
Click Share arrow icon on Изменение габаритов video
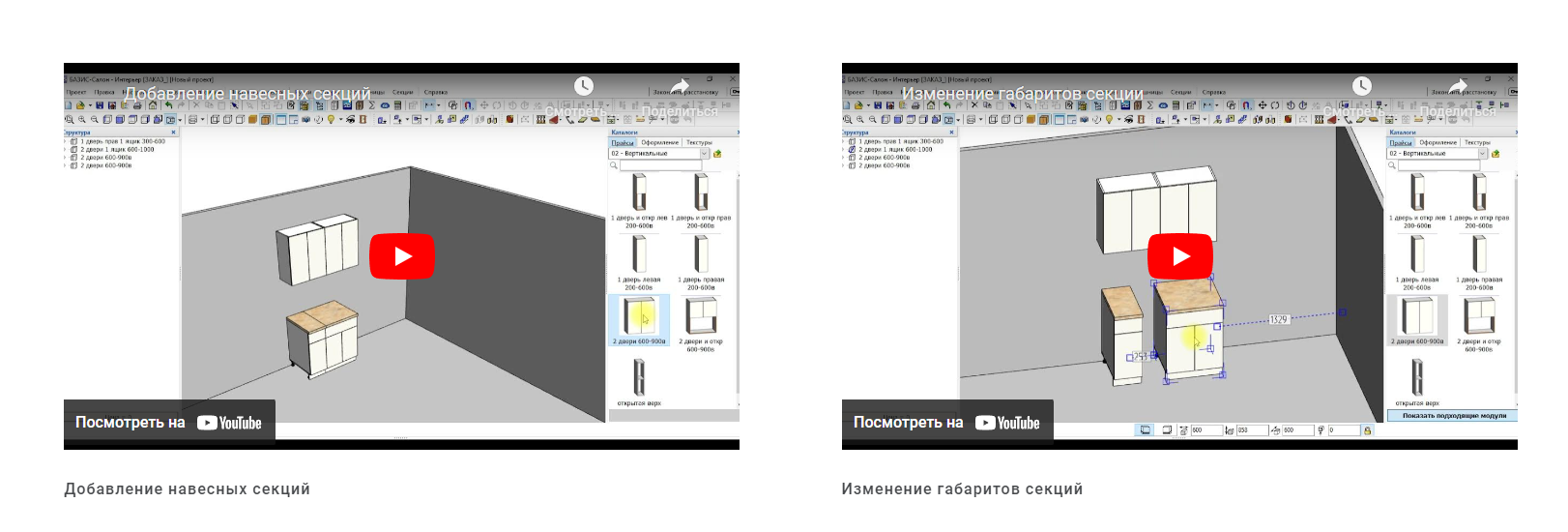1459,87
